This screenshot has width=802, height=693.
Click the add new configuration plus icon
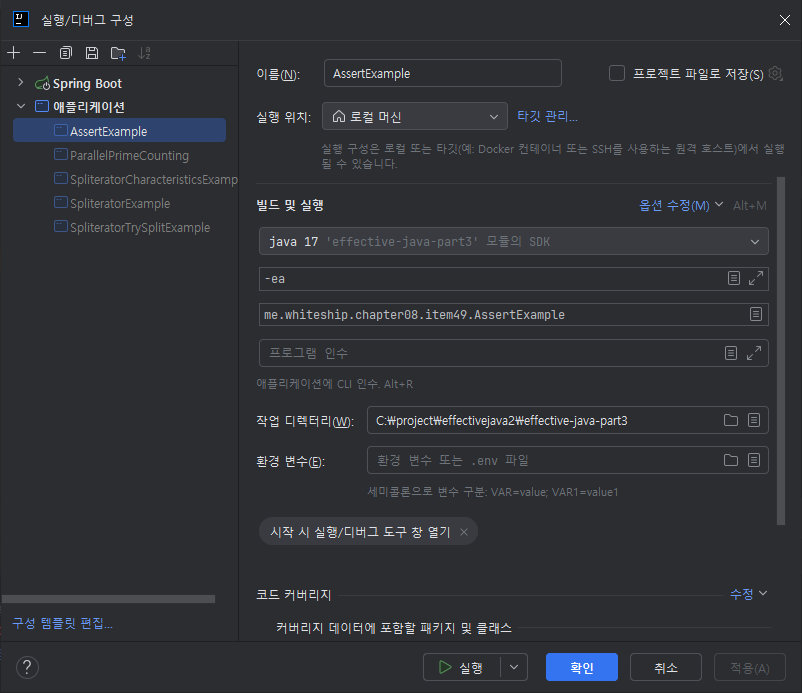click(14, 53)
